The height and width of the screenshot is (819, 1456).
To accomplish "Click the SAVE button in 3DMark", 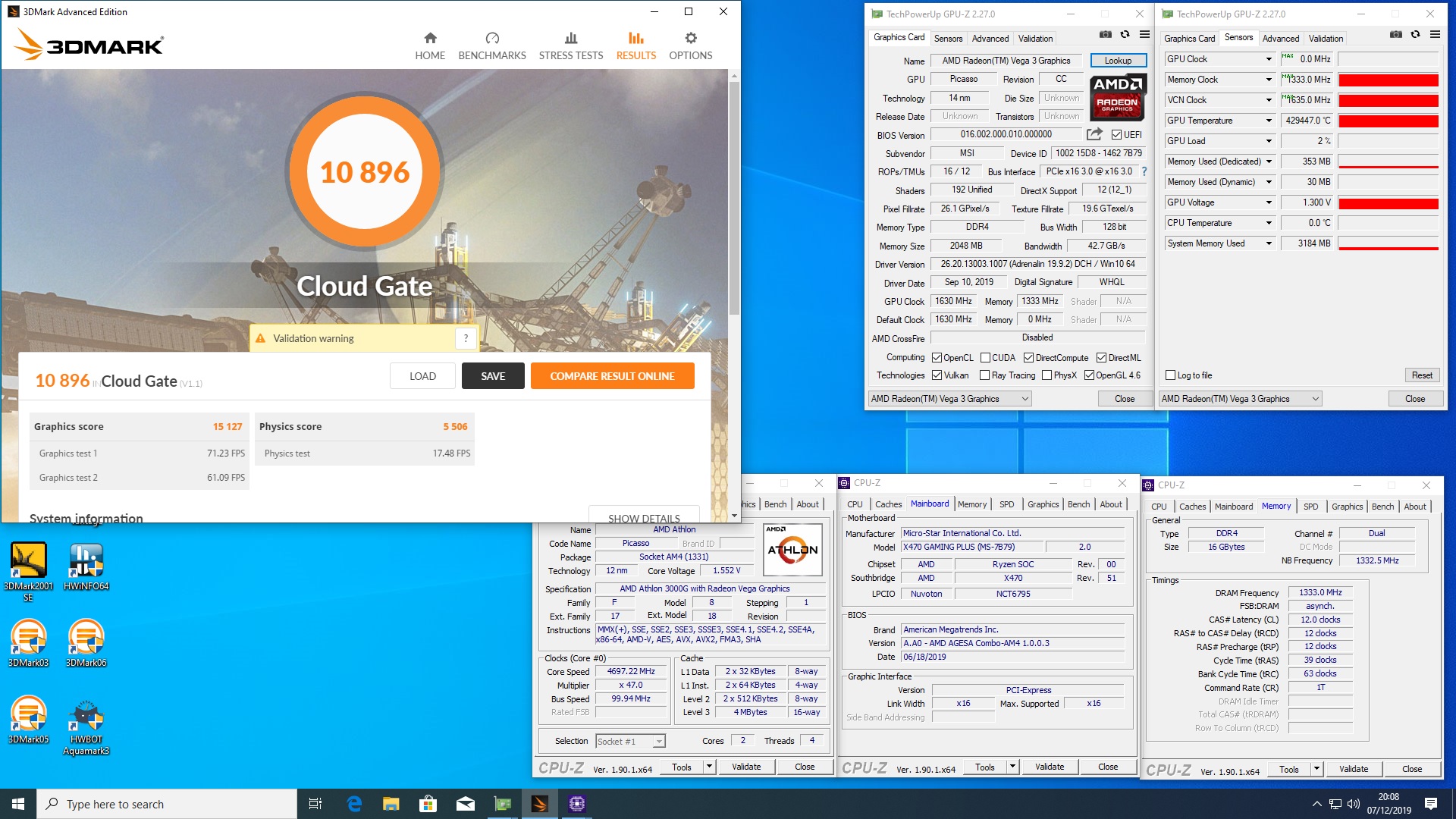I will point(493,376).
